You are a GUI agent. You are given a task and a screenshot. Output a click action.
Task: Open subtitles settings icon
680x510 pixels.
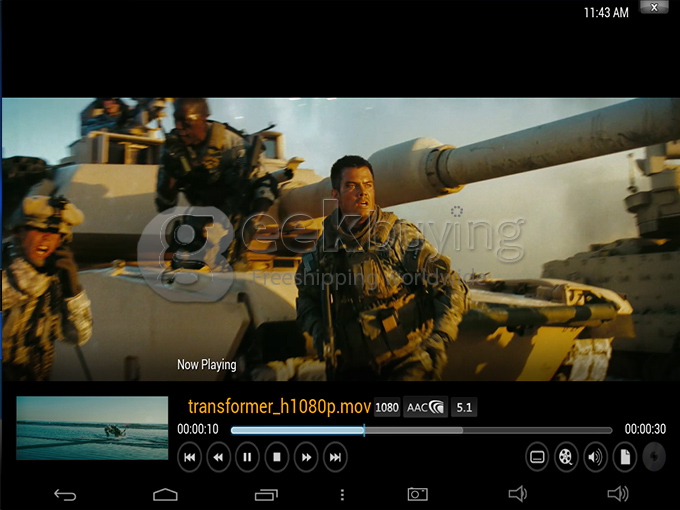coord(537,457)
